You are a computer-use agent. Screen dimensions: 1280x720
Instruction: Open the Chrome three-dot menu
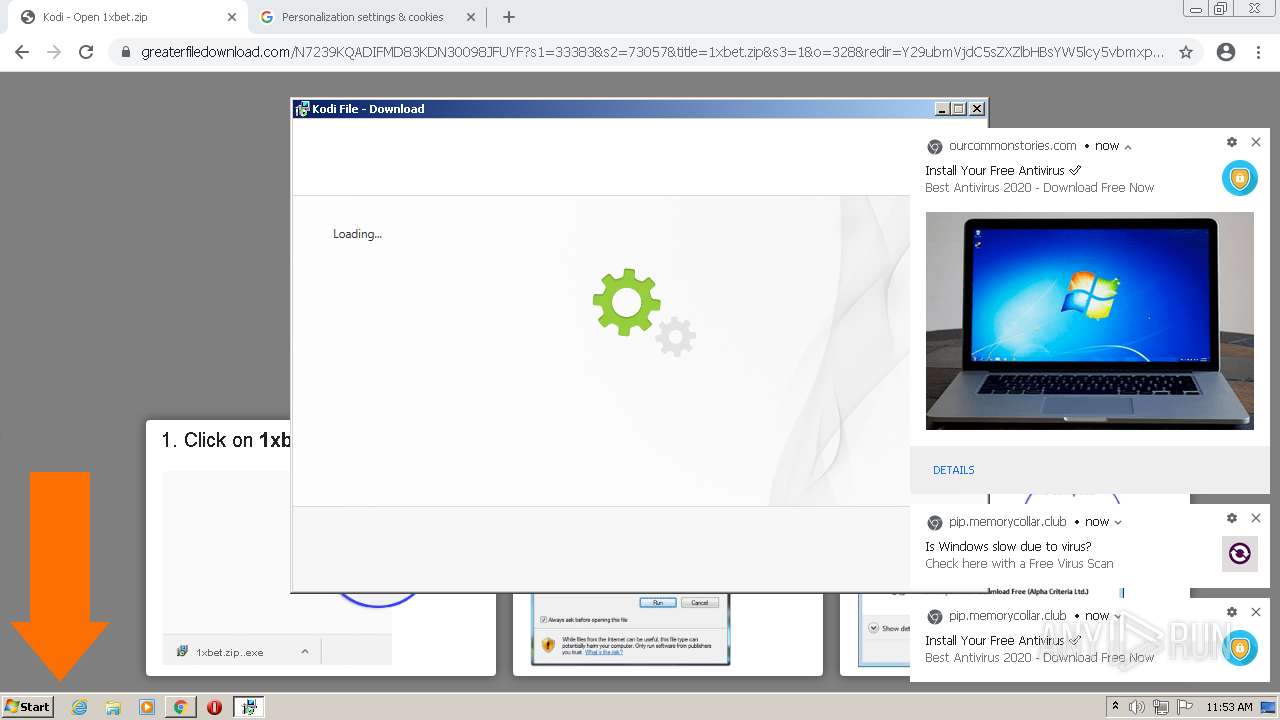pyautogui.click(x=1258, y=52)
